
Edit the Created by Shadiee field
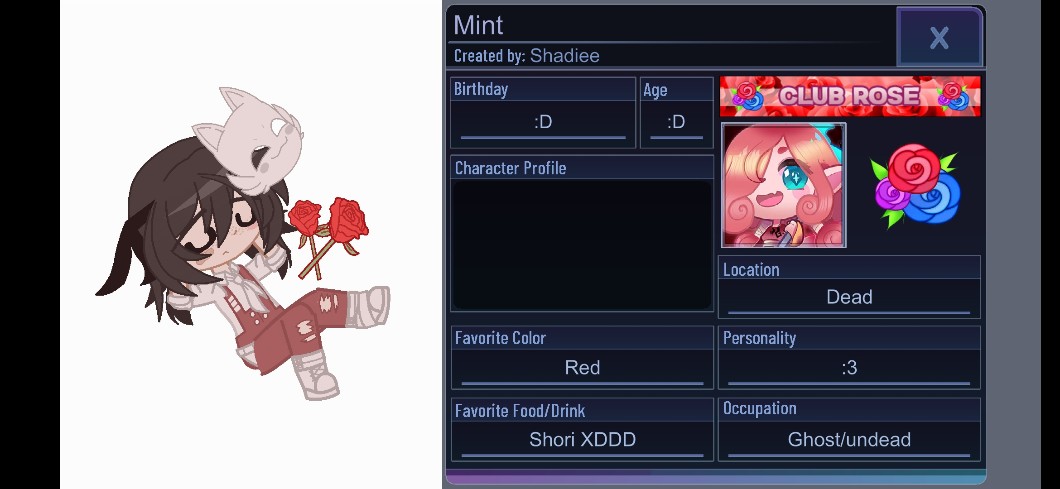[527, 55]
